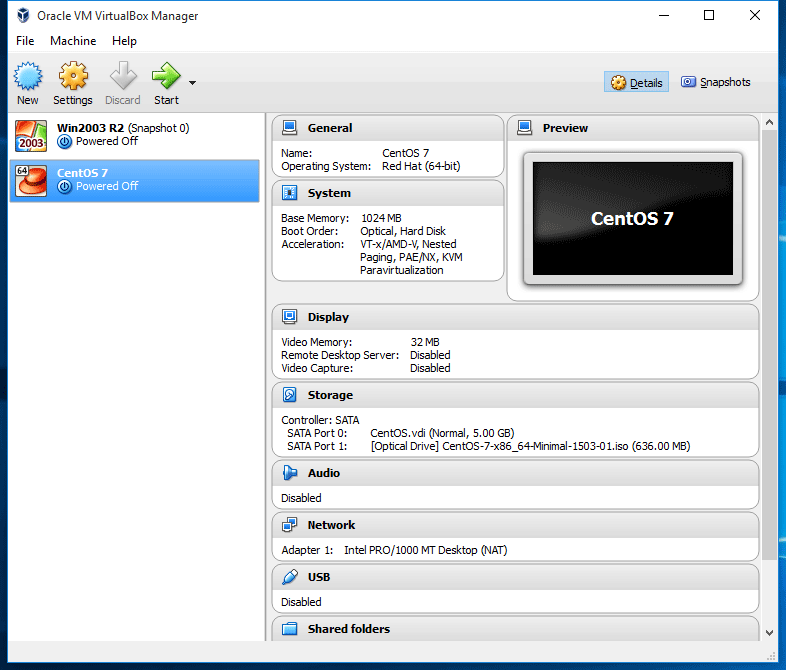The width and height of the screenshot is (786, 670).
Task: Switch to Details view
Action: (636, 82)
